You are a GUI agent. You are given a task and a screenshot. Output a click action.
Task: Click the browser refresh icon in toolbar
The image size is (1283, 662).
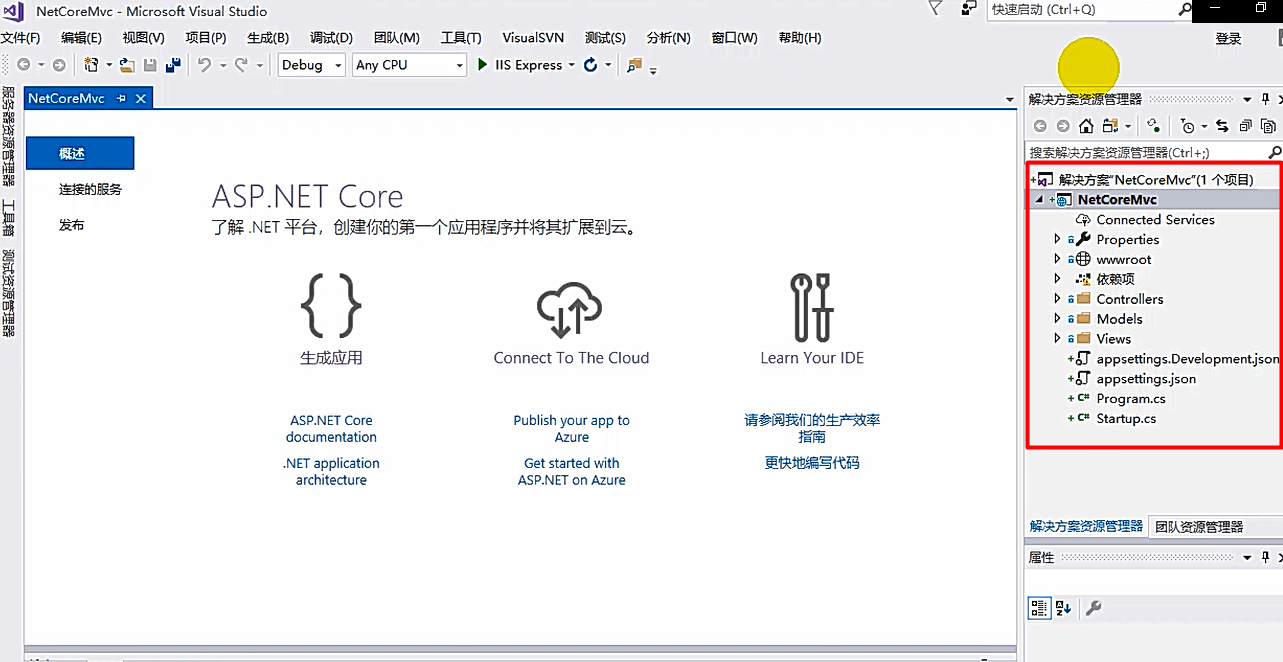coord(591,65)
